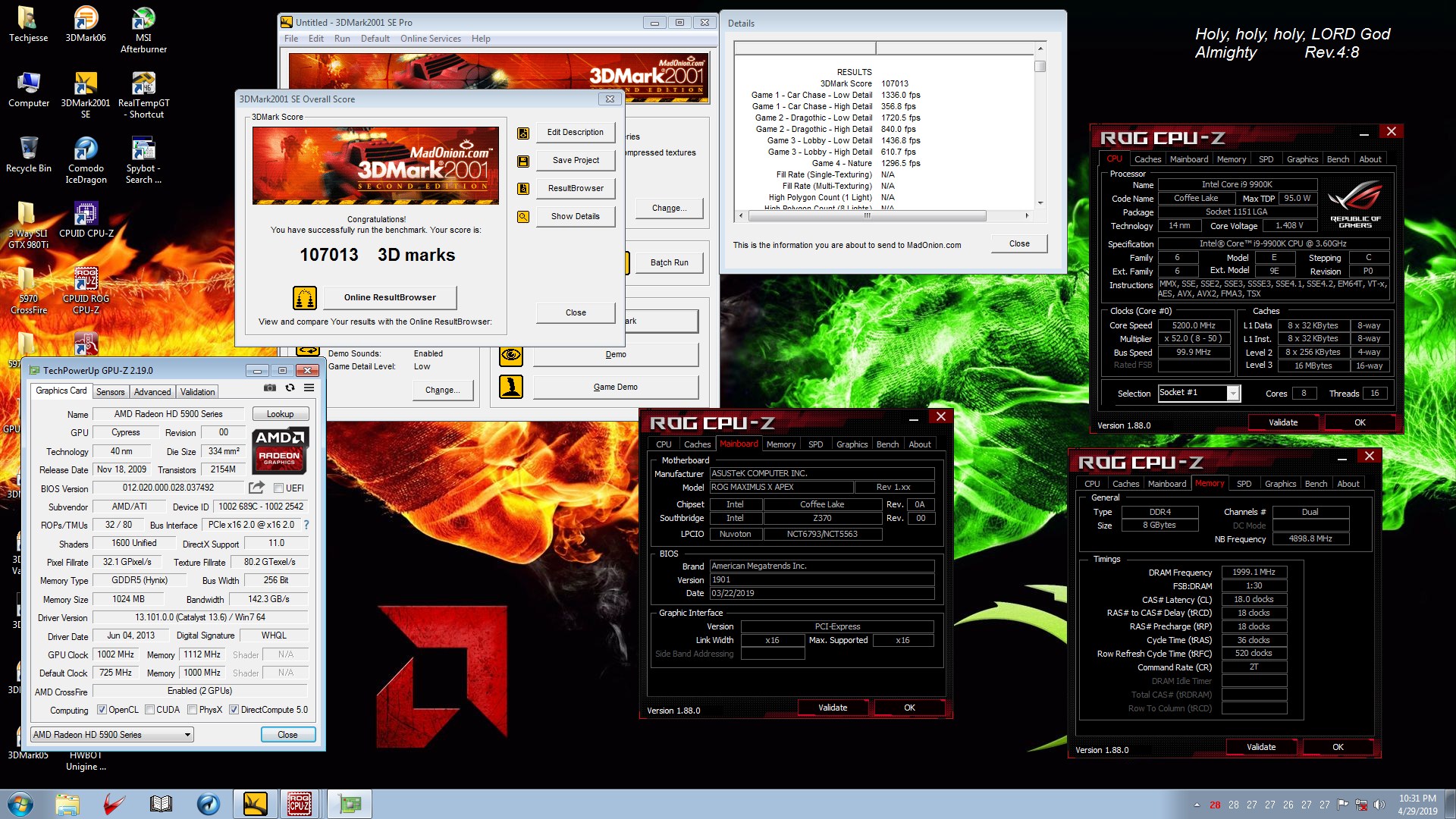Toggle the UEFI checkbox in GPU-Z
This screenshot has height=819, width=1456.
279,488
